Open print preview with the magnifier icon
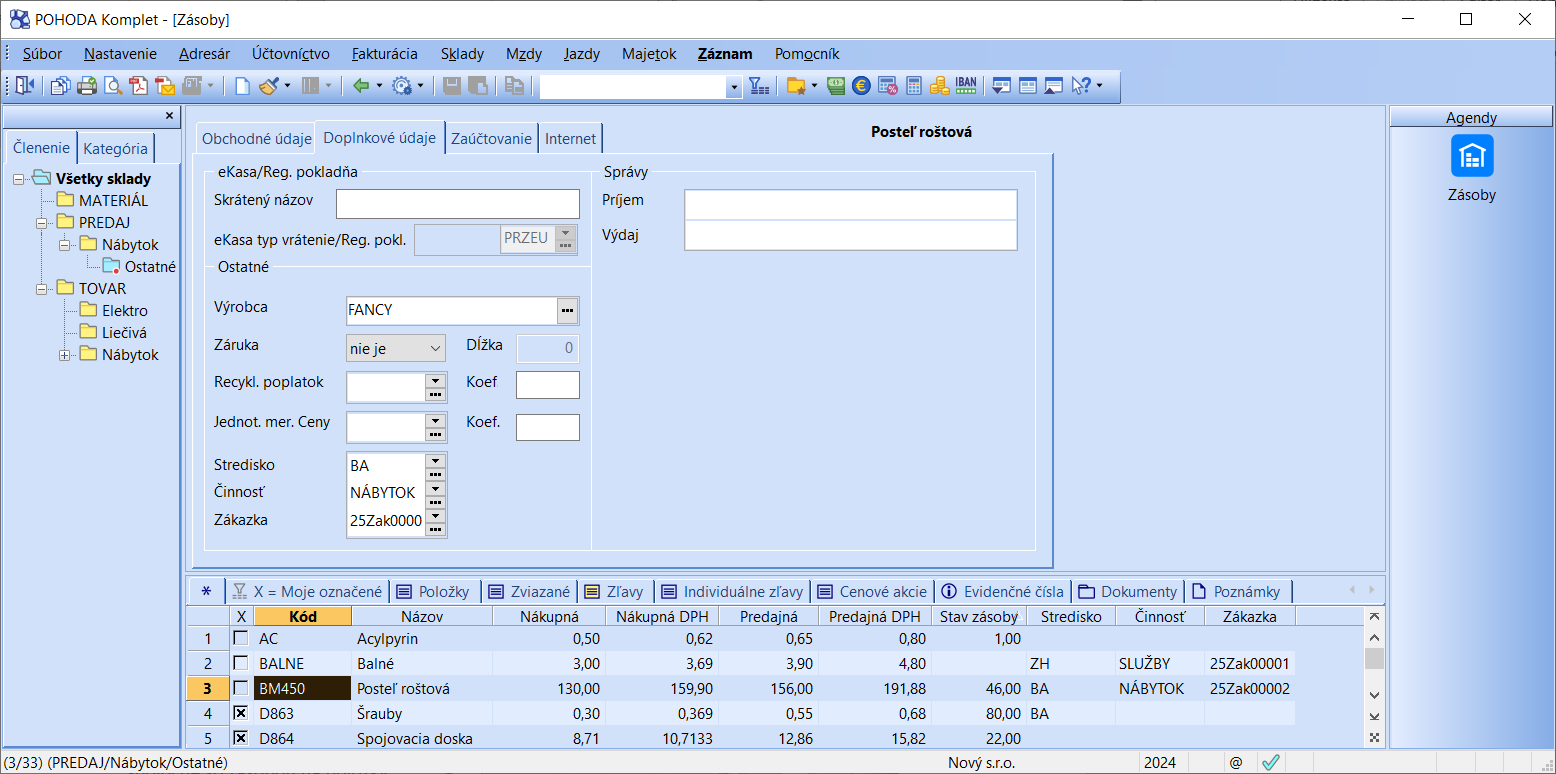This screenshot has height=774, width=1556. click(x=113, y=86)
